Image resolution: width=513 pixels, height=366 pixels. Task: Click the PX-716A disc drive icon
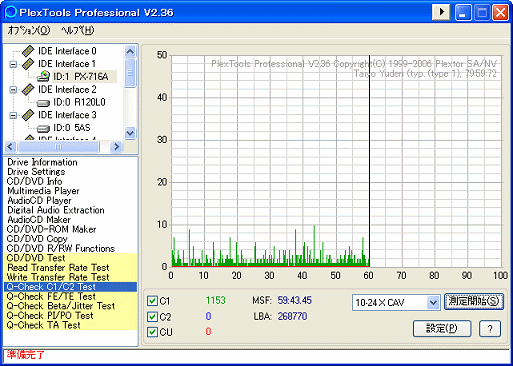(43, 76)
